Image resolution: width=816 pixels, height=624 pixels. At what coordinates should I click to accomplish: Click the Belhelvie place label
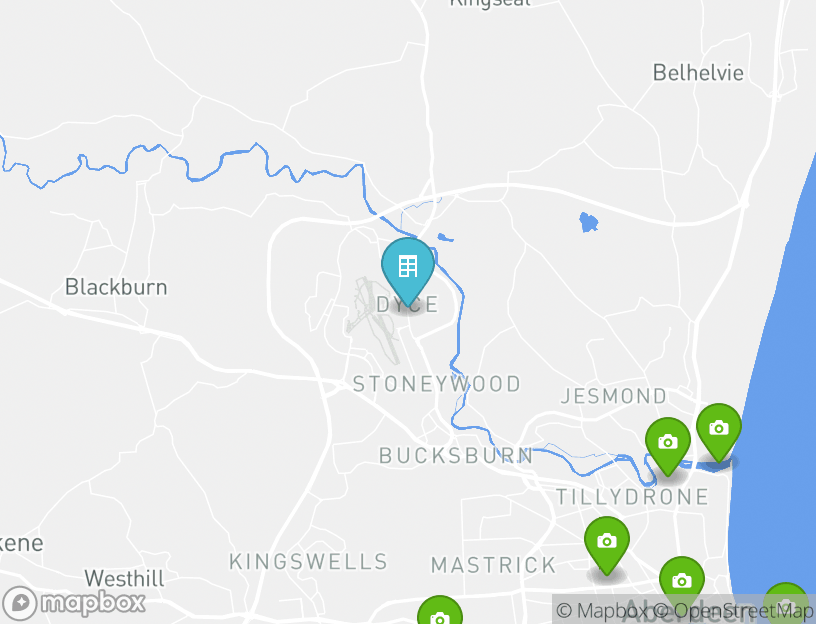(698, 73)
